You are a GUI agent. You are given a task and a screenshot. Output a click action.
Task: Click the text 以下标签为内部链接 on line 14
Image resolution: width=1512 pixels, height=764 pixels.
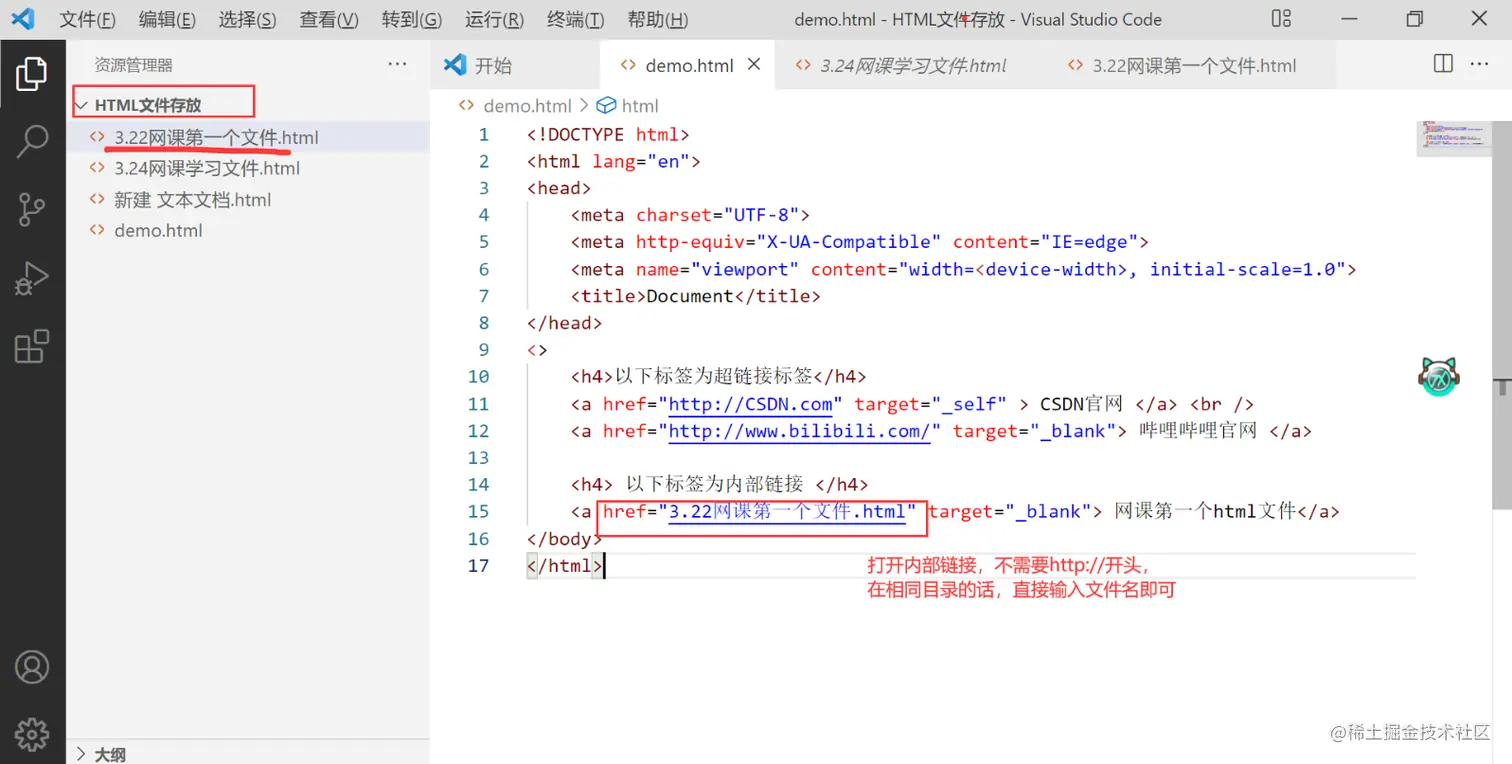(714, 485)
